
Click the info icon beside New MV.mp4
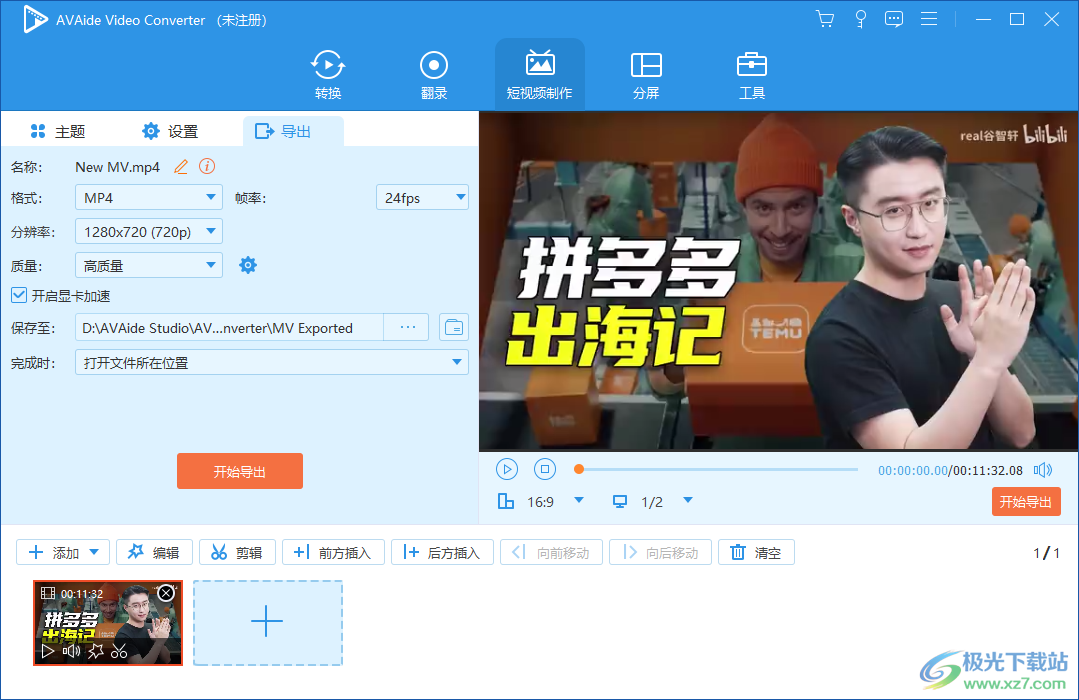(207, 167)
